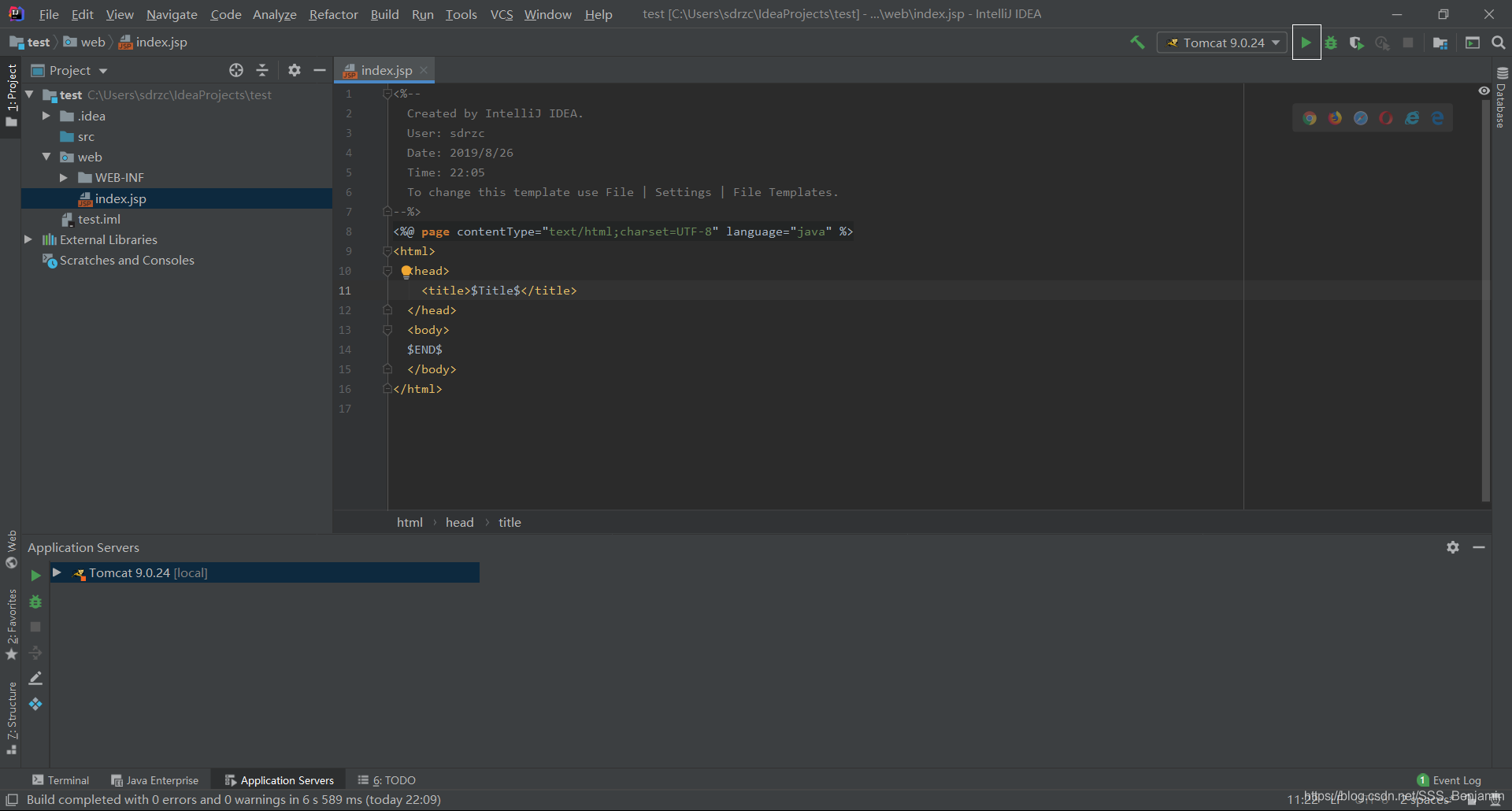Select index.jsp in project tree
Screen dimensions: 1512x811
point(176,198)
